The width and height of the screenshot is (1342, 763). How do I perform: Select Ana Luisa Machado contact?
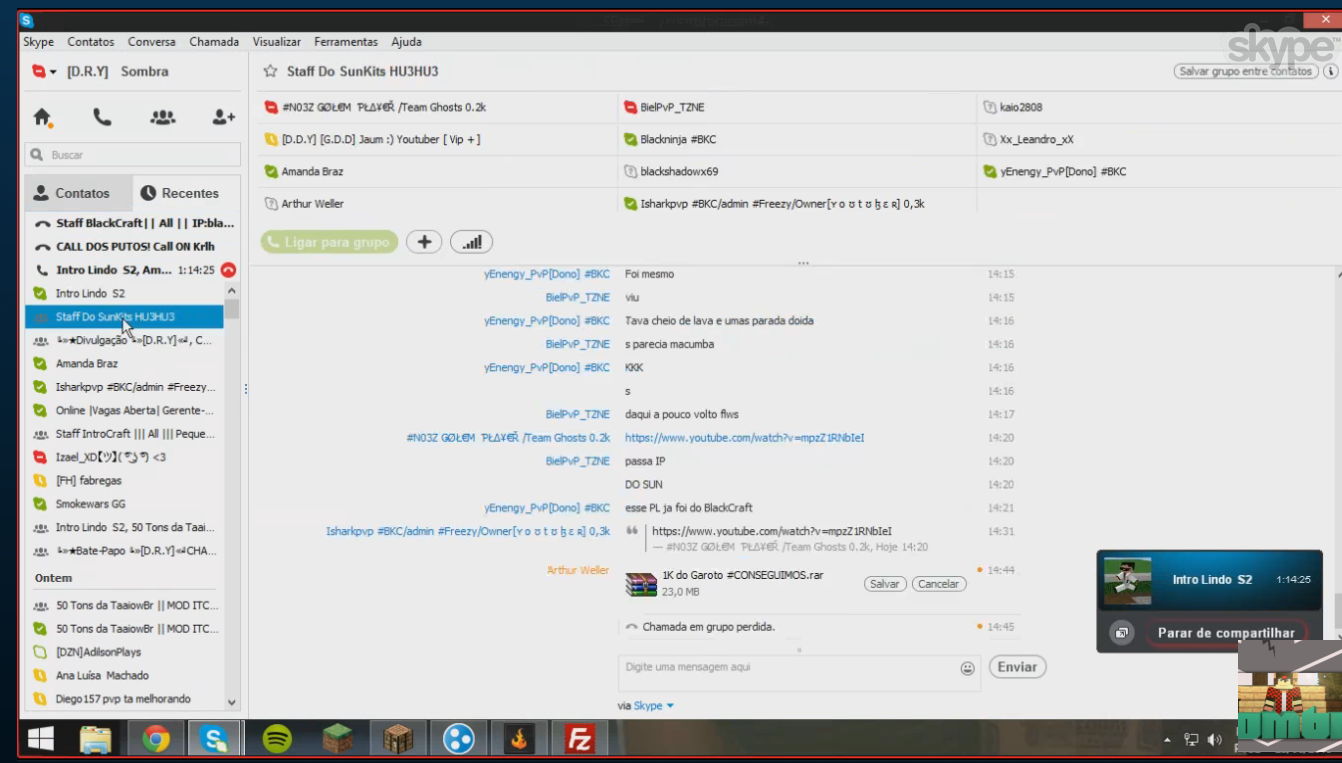(x=124, y=675)
